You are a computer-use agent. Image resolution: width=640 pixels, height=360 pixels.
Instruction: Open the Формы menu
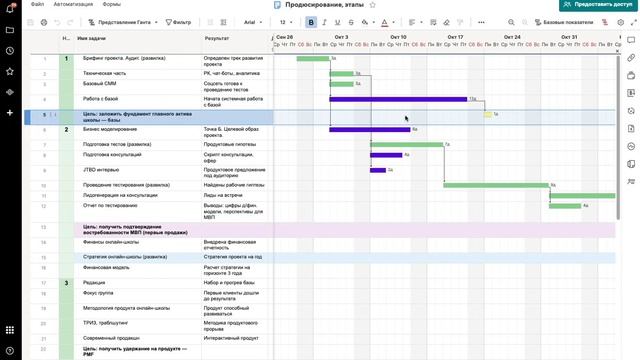pyautogui.click(x=111, y=4)
